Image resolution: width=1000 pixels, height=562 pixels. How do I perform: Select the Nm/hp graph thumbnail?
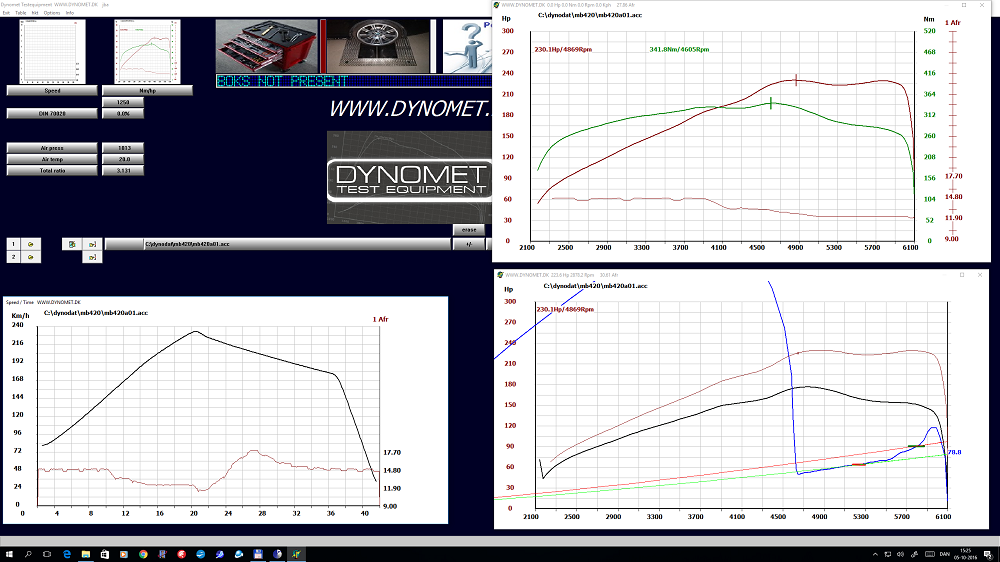[x=147, y=51]
